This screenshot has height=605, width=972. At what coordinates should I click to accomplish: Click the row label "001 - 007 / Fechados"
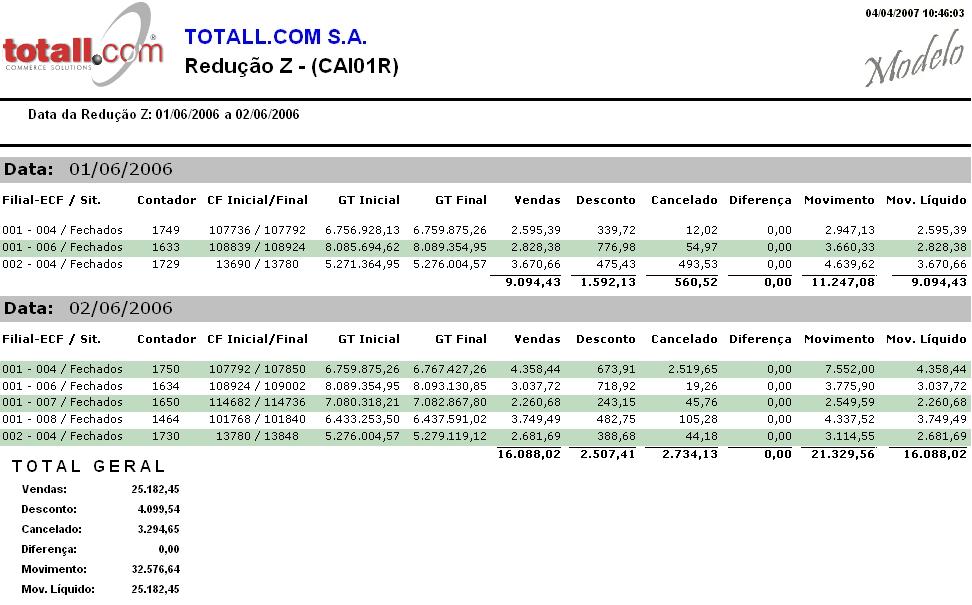pyautogui.click(x=63, y=402)
